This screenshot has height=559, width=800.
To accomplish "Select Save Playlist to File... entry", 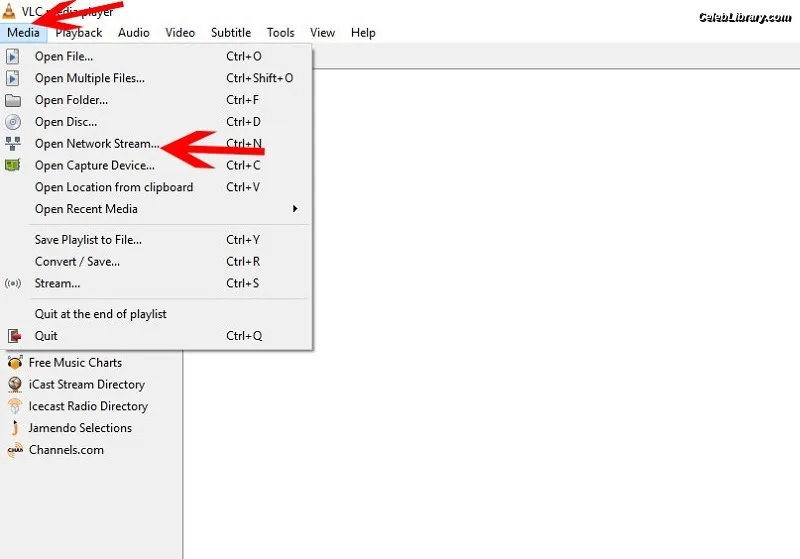I will click(x=156, y=240).
